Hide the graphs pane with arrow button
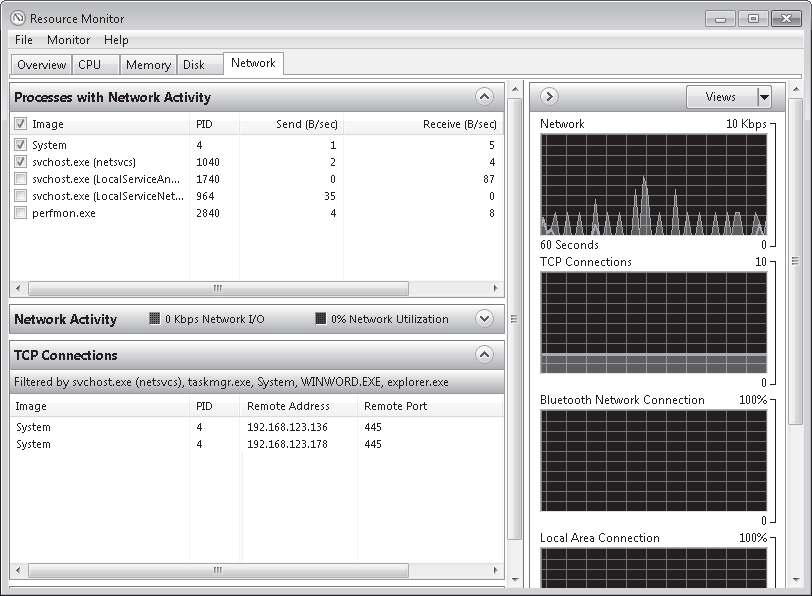This screenshot has height=596, width=812. (548, 97)
